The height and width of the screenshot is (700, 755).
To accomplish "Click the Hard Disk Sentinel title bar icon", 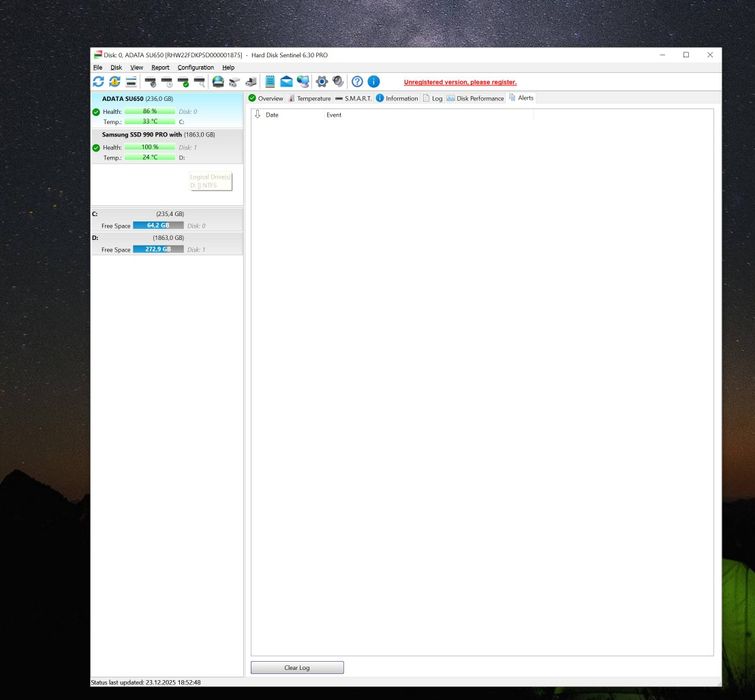I will pyautogui.click(x=98, y=54).
